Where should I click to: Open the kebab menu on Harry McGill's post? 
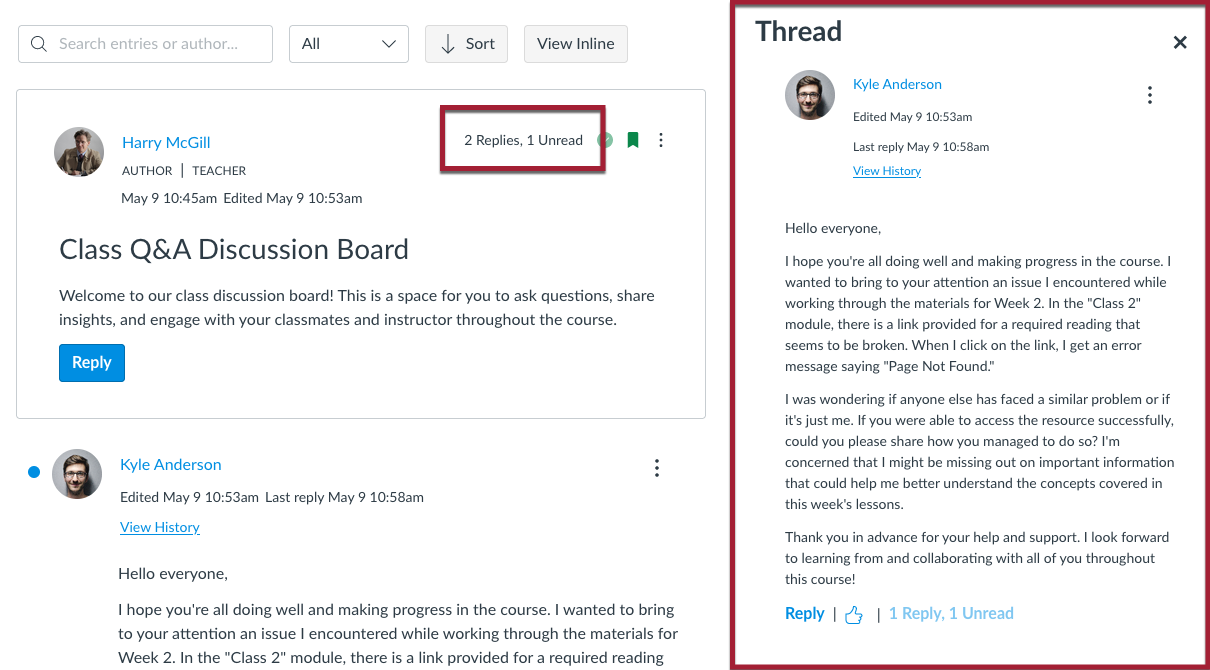661,140
